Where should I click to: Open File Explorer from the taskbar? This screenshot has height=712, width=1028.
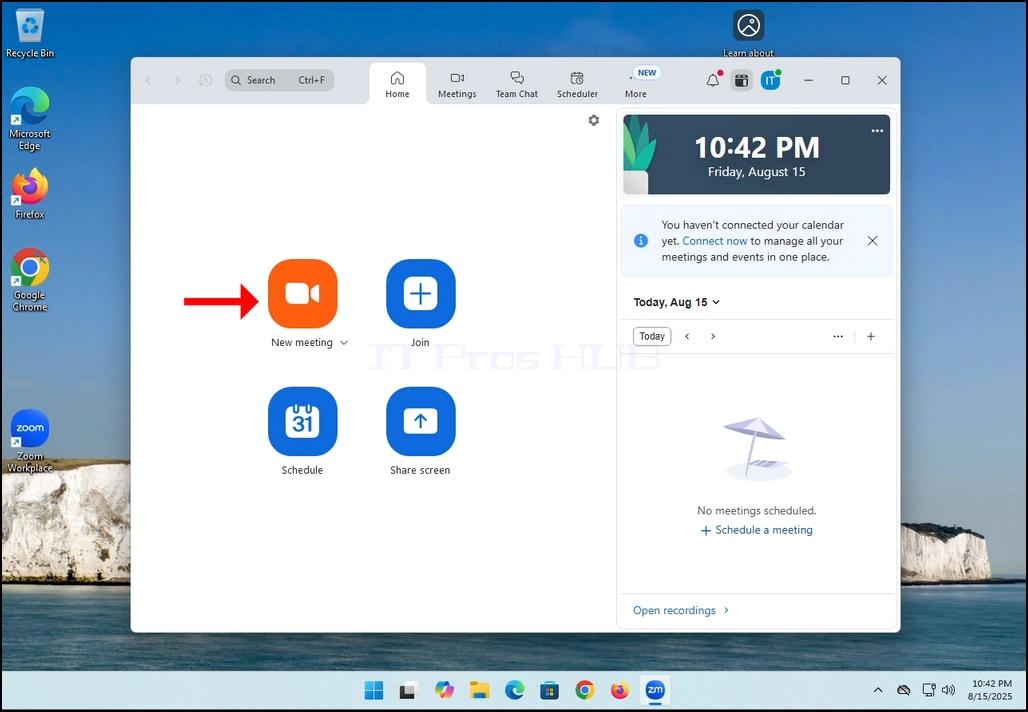tap(479, 690)
